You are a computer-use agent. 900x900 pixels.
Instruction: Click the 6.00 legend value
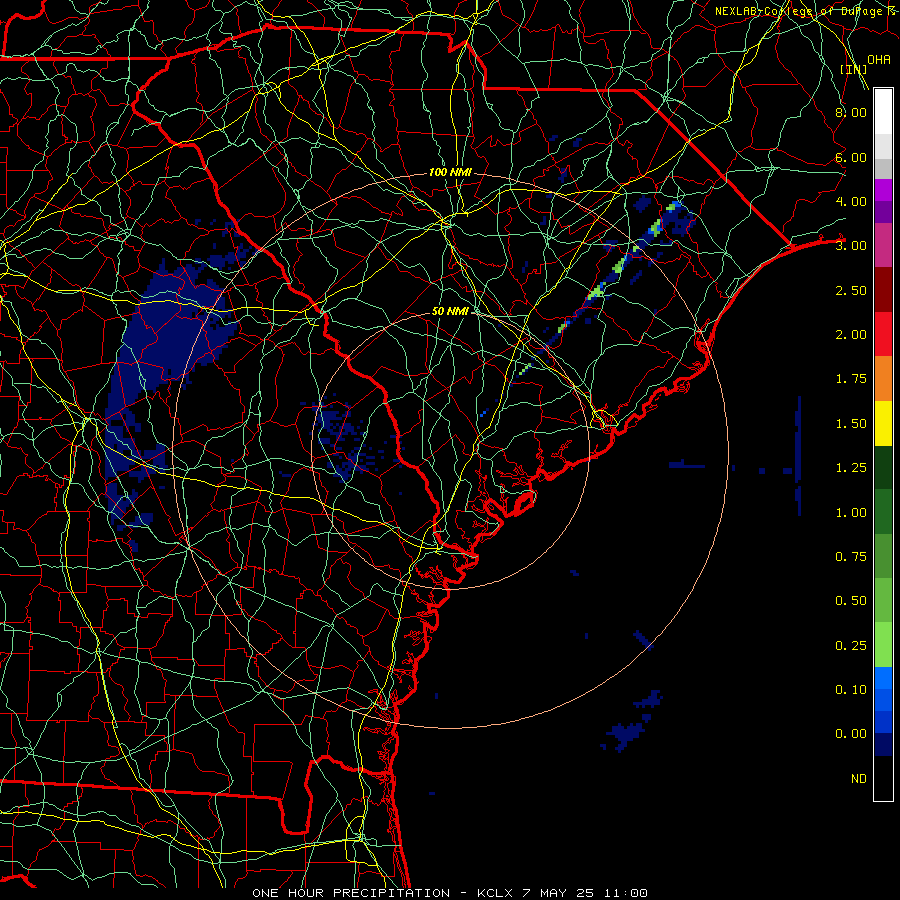pyautogui.click(x=851, y=157)
